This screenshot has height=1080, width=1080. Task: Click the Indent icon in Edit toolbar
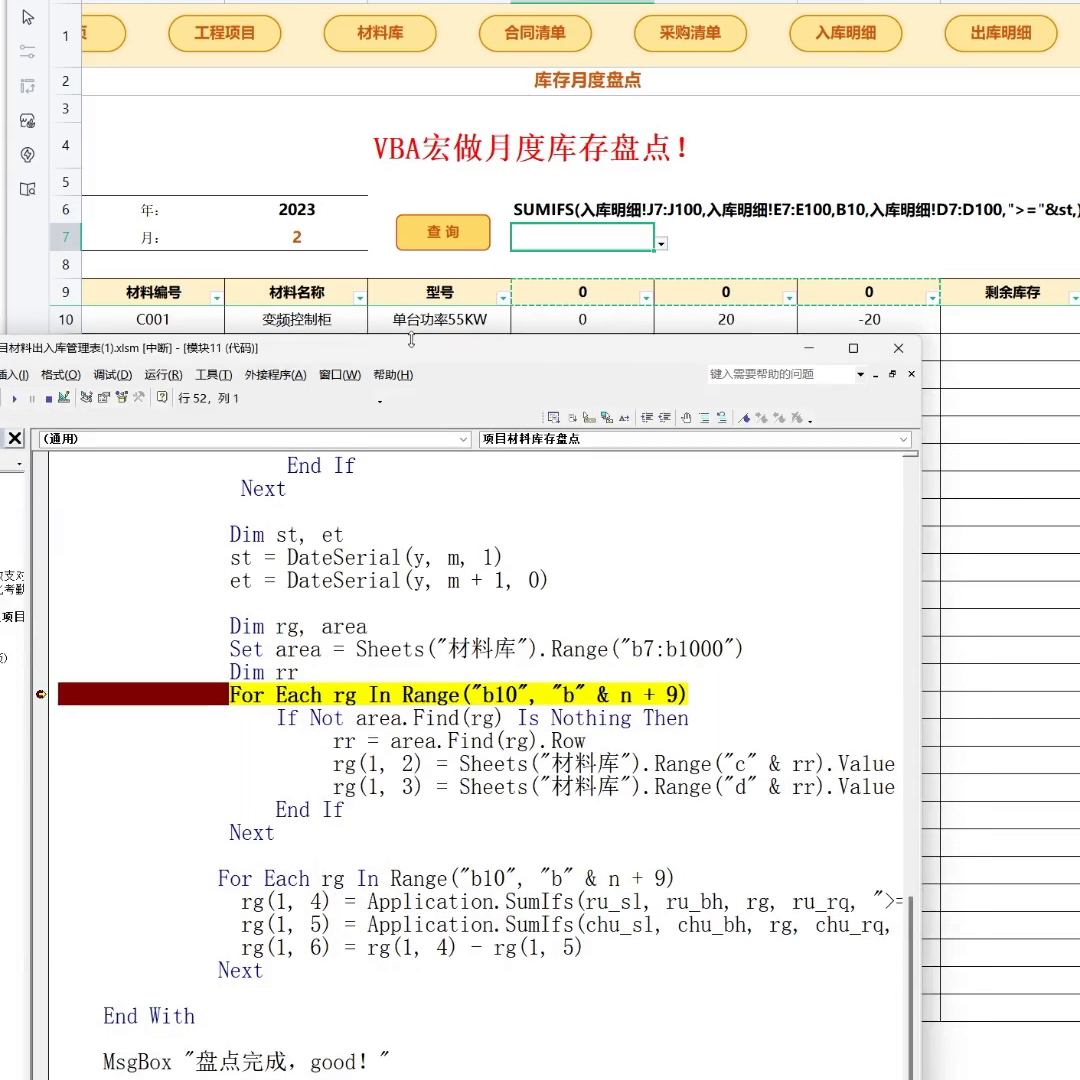647,417
